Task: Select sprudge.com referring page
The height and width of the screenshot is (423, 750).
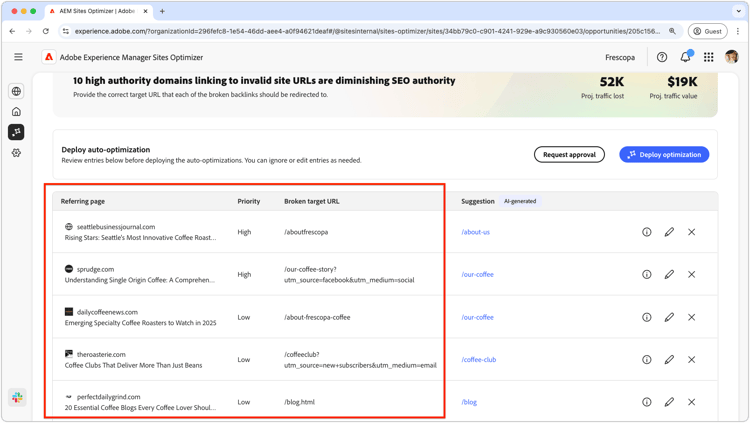Action: point(95,269)
